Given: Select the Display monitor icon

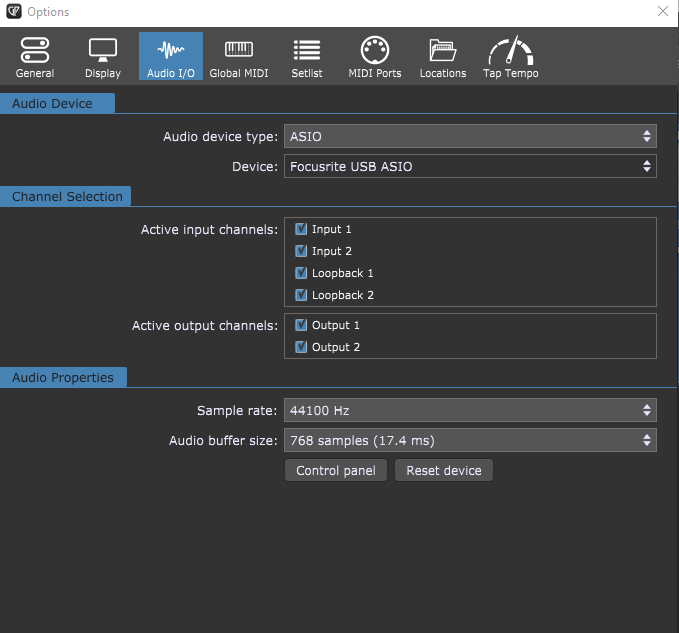Looking at the screenshot, I should pyautogui.click(x=102, y=57).
